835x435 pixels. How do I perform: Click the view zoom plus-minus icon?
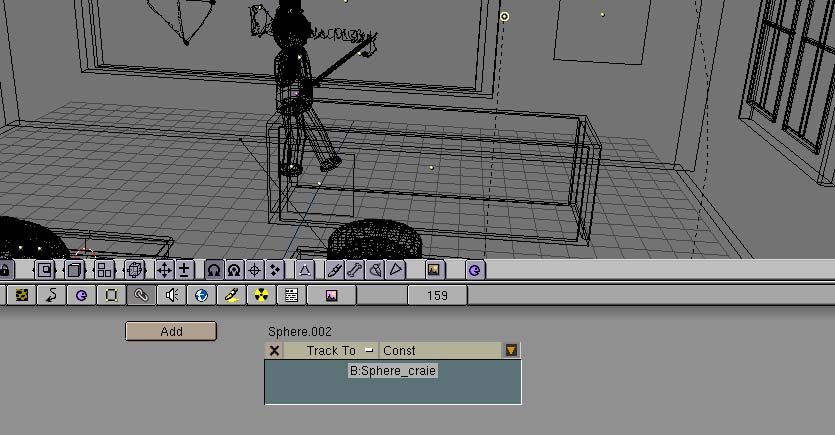coord(184,270)
